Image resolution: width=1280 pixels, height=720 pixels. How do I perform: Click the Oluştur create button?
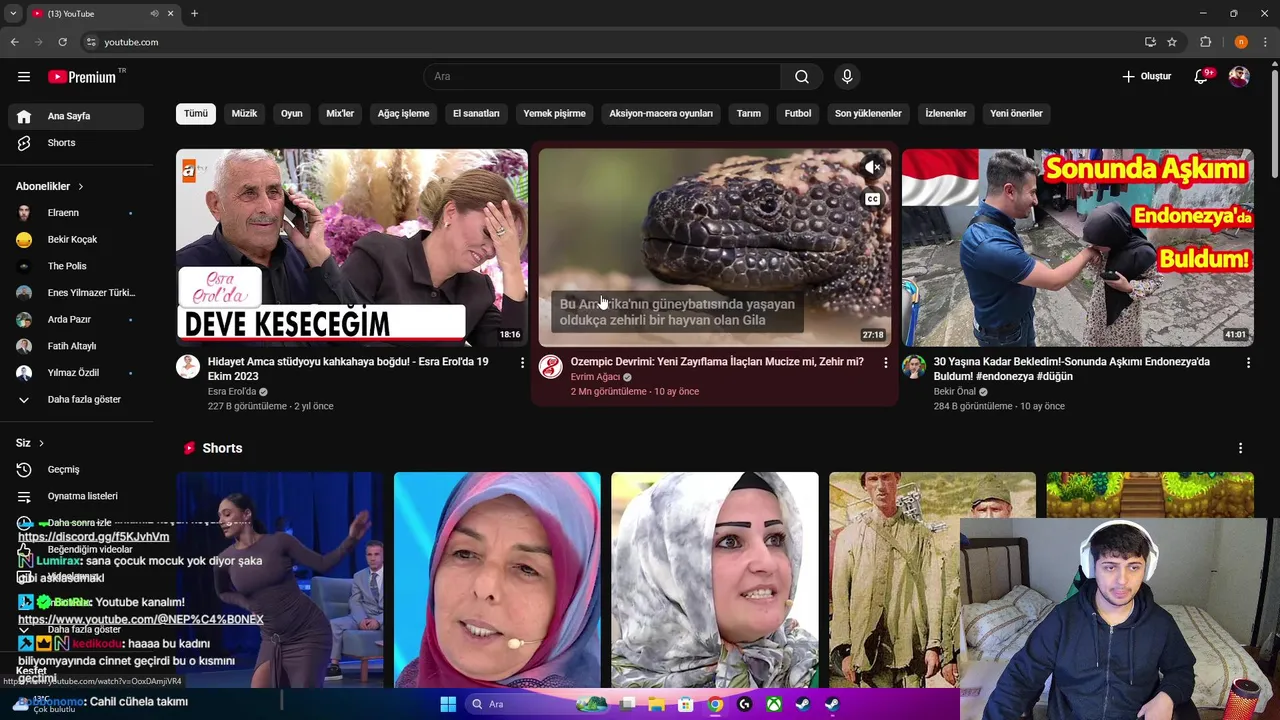click(x=1146, y=77)
